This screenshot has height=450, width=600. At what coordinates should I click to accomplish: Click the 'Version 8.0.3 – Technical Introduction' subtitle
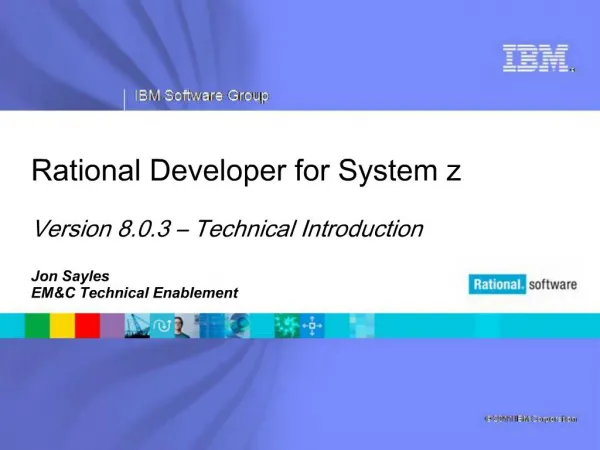point(228,229)
